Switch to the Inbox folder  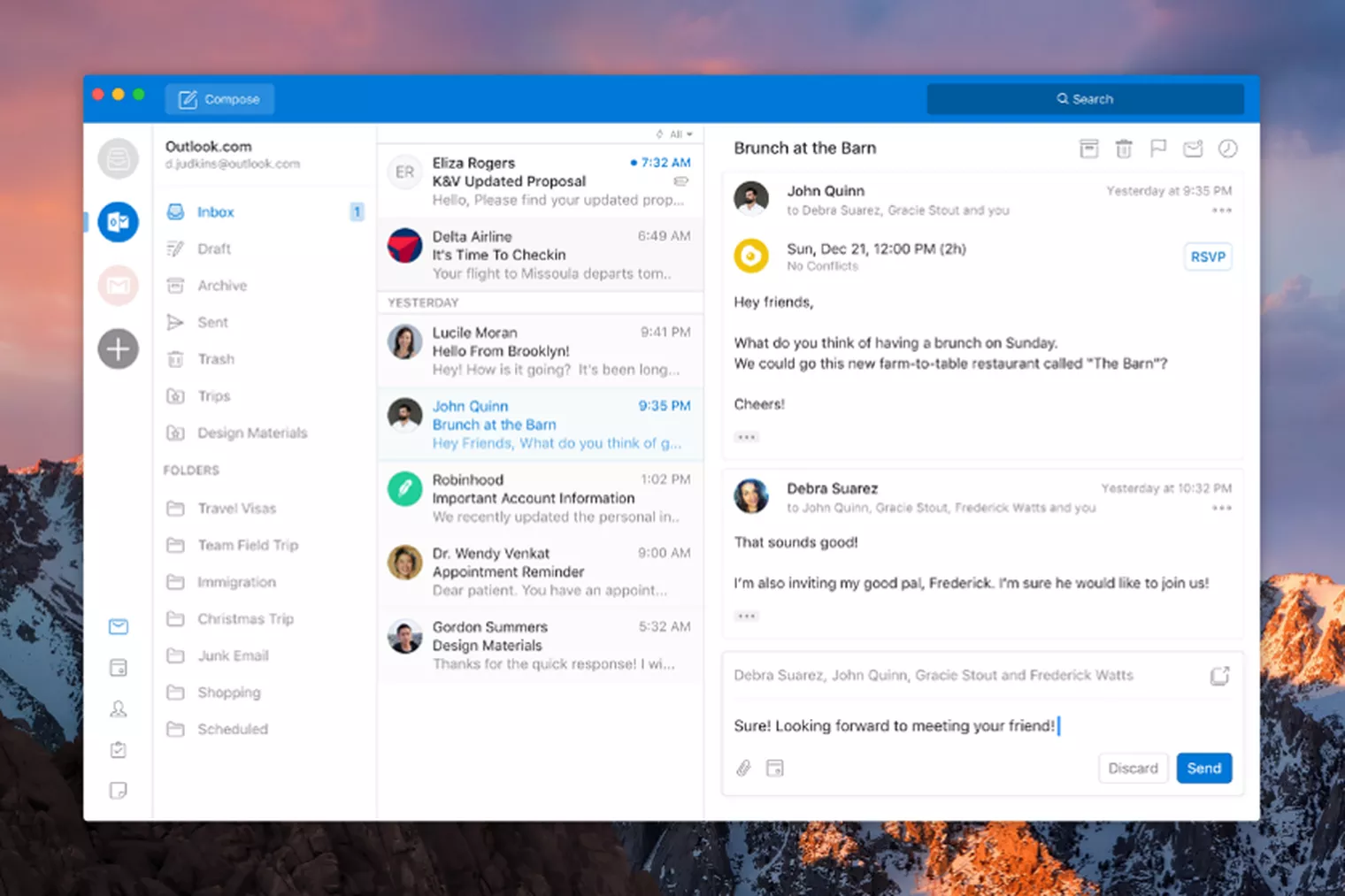pos(214,211)
